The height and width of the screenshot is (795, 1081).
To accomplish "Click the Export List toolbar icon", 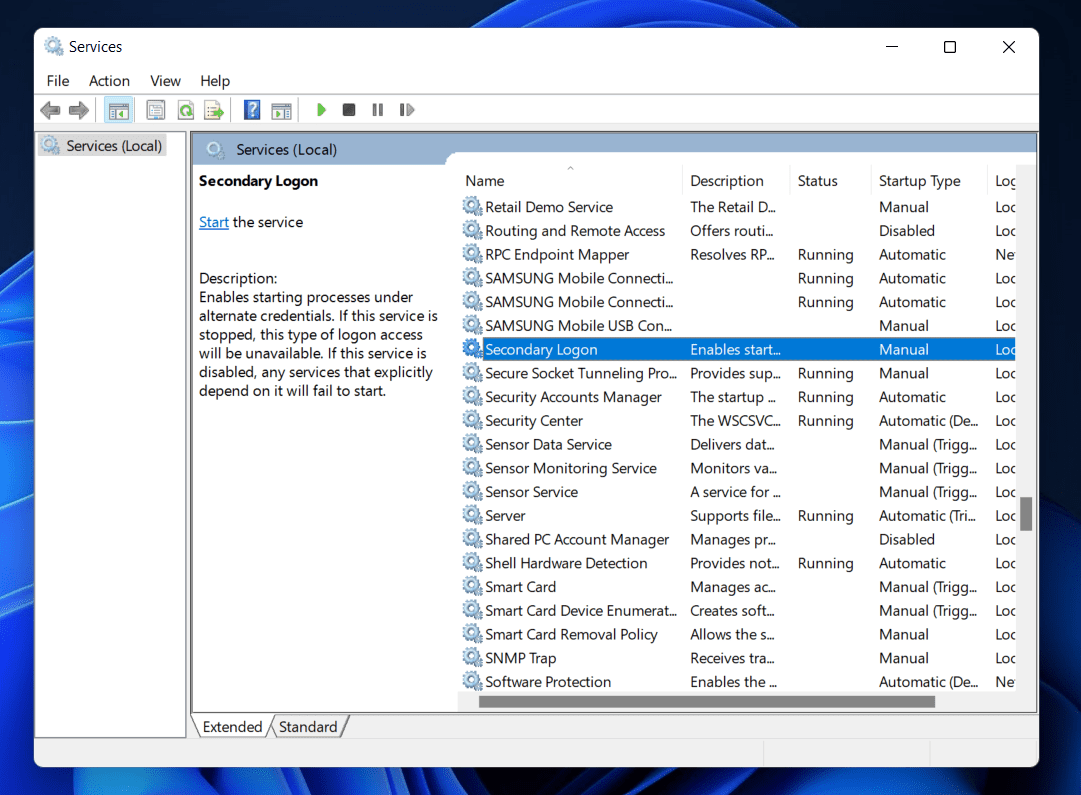I will click(x=213, y=110).
